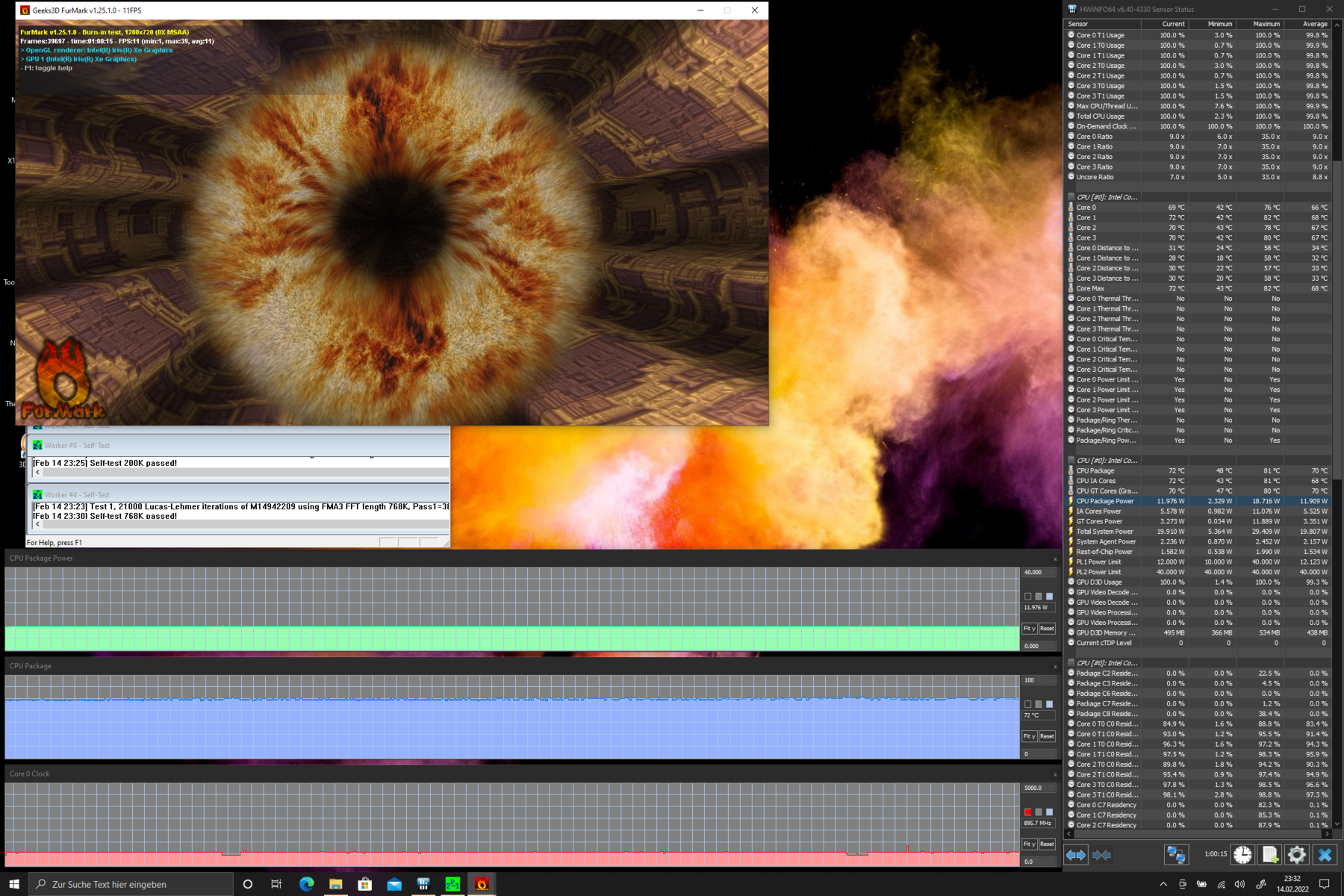Edit max value 5000.0 in Core 0 Clock graph
This screenshot has height=896, width=1344.
point(1039,788)
